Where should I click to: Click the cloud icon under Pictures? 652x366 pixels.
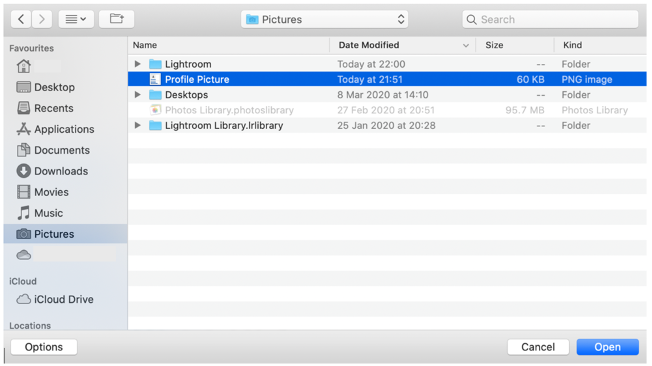click(24, 255)
